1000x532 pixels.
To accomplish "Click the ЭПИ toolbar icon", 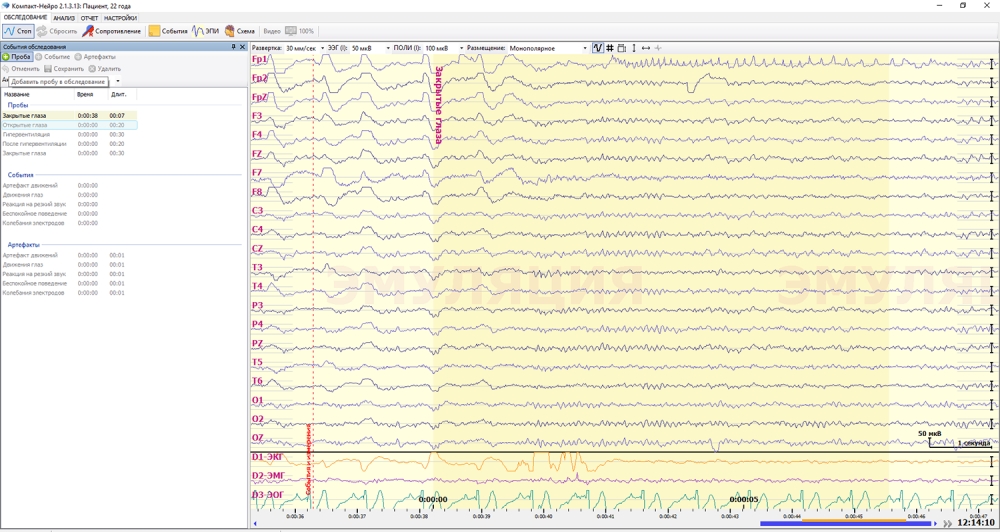I will pos(206,32).
